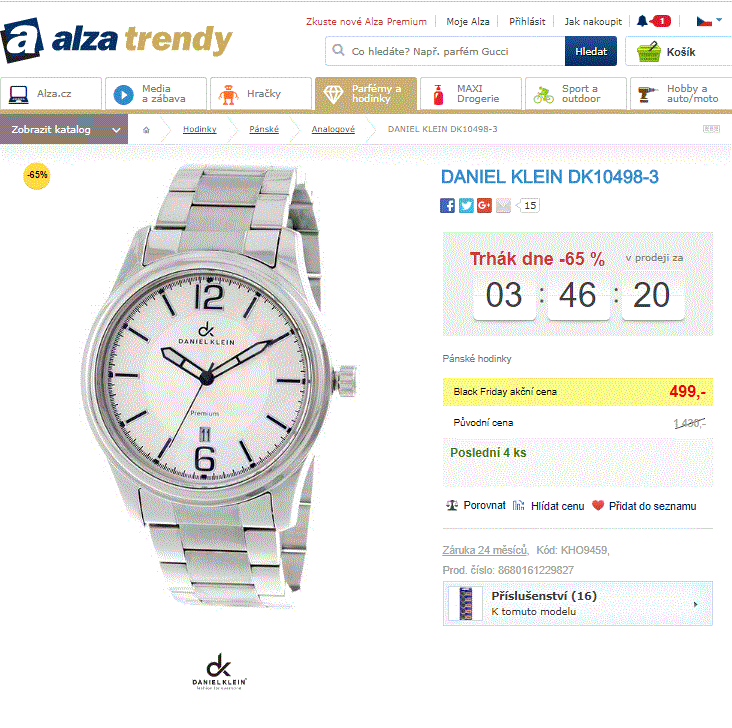The width and height of the screenshot is (732, 728).
Task: Click the Porovnat compare scales icon
Action: click(x=451, y=505)
